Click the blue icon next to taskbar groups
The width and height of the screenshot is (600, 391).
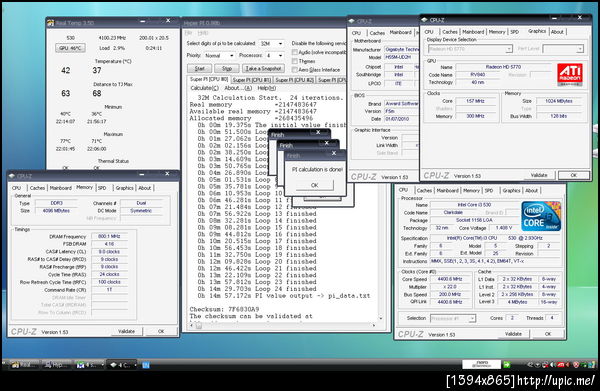146,365
